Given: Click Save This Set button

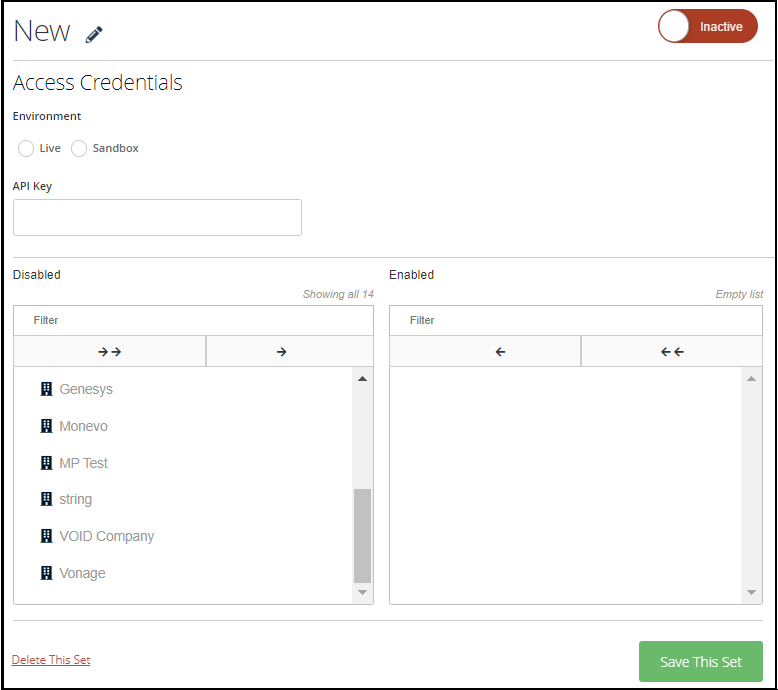Looking at the screenshot, I should click(701, 661).
